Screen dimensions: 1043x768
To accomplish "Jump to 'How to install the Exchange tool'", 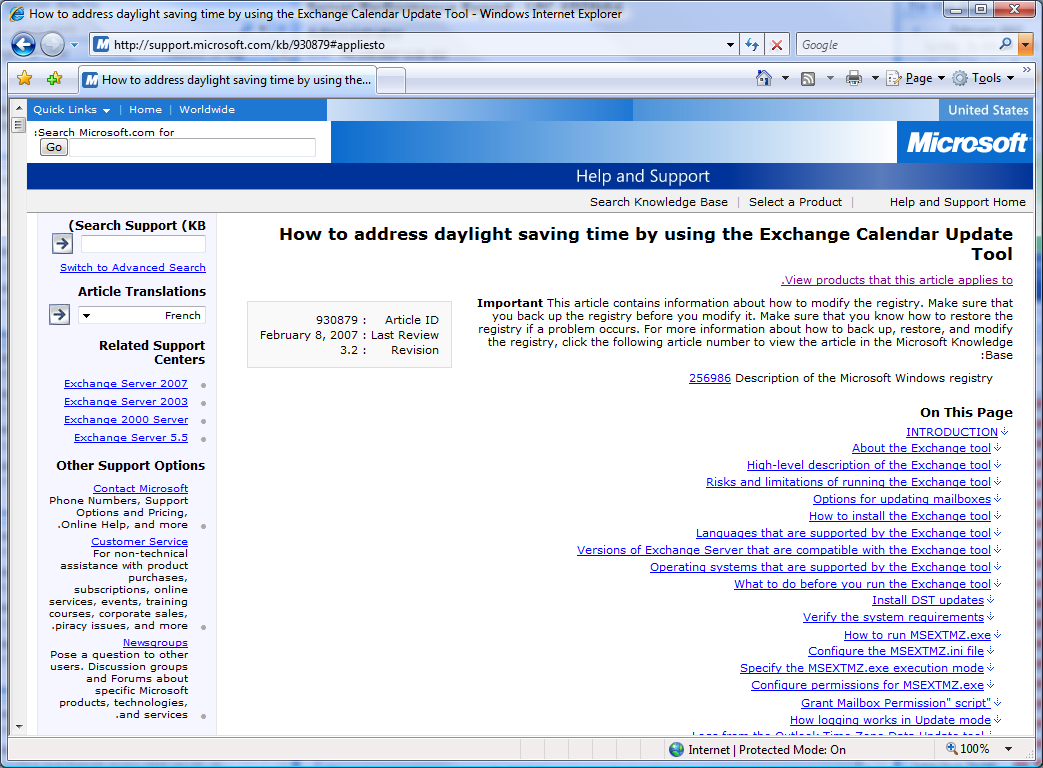I will 900,516.
